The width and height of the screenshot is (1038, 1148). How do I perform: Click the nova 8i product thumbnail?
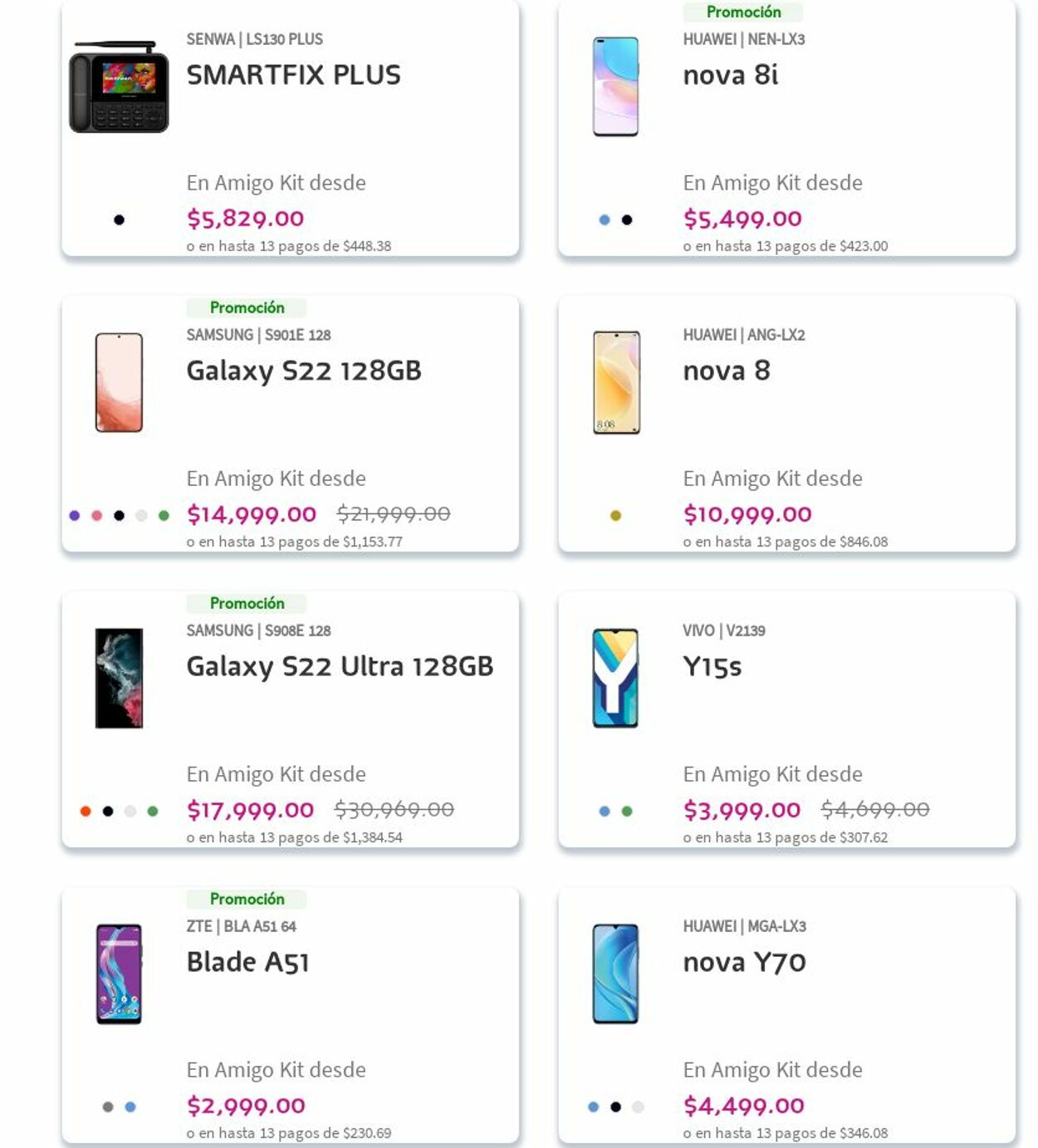click(615, 86)
